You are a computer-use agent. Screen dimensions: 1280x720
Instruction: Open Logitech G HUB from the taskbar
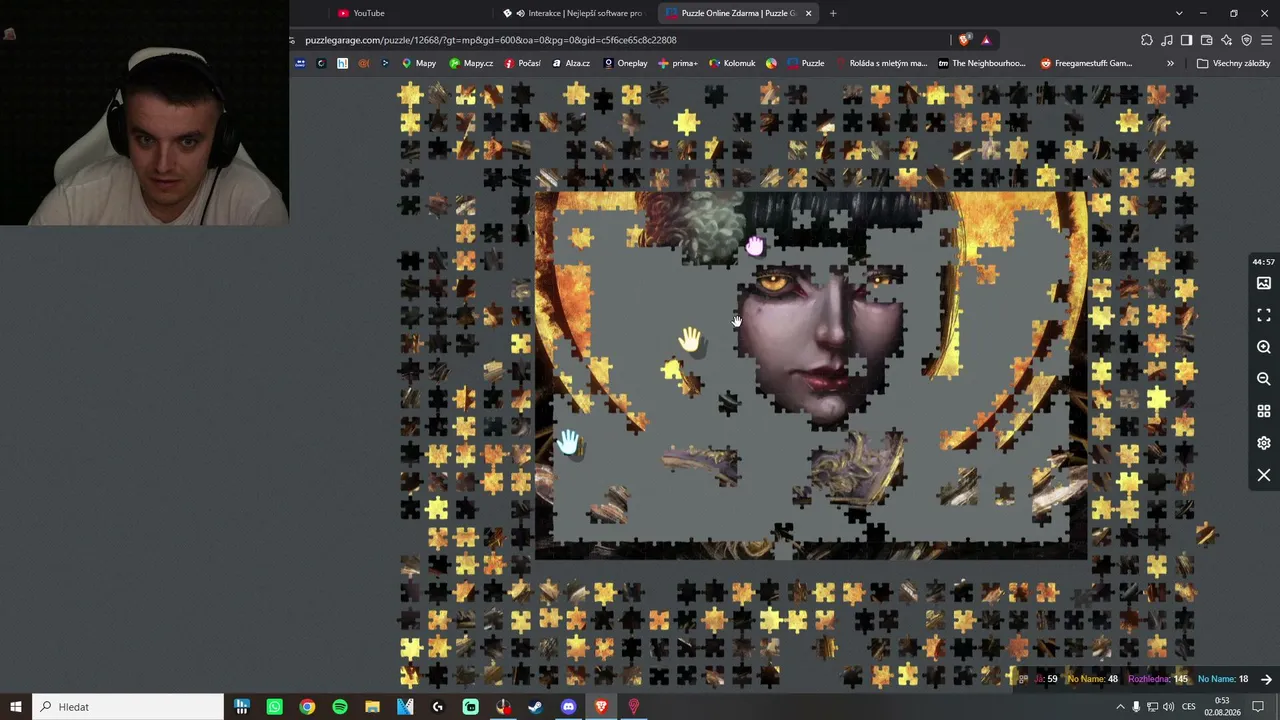(438, 707)
